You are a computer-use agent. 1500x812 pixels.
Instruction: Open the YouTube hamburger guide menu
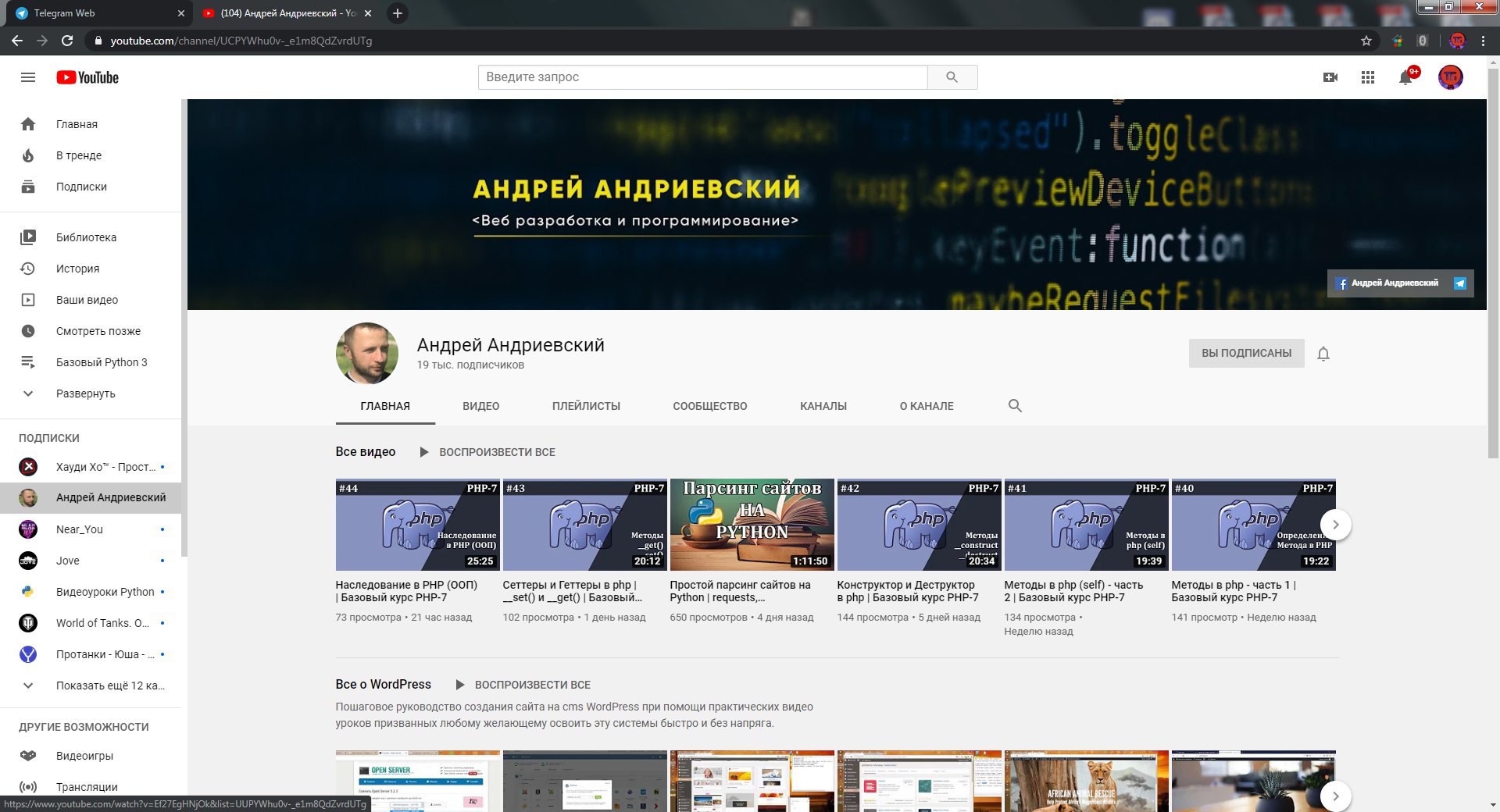pos(28,77)
